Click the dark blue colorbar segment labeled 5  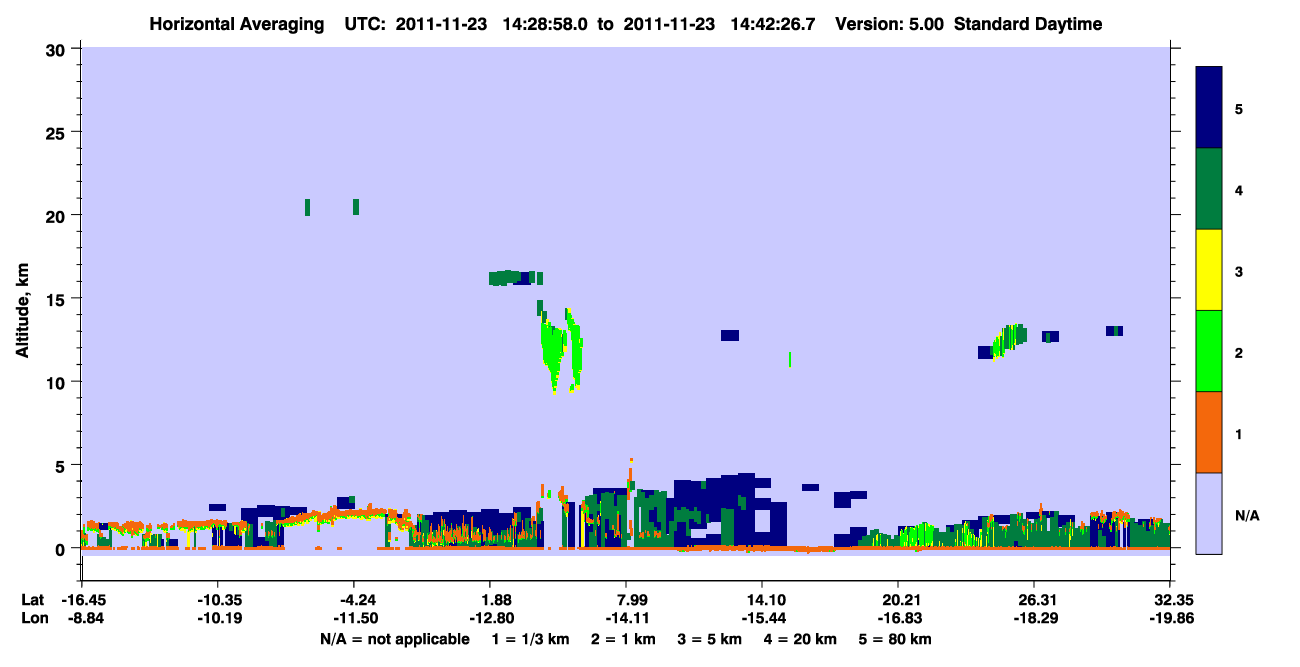tap(1209, 108)
